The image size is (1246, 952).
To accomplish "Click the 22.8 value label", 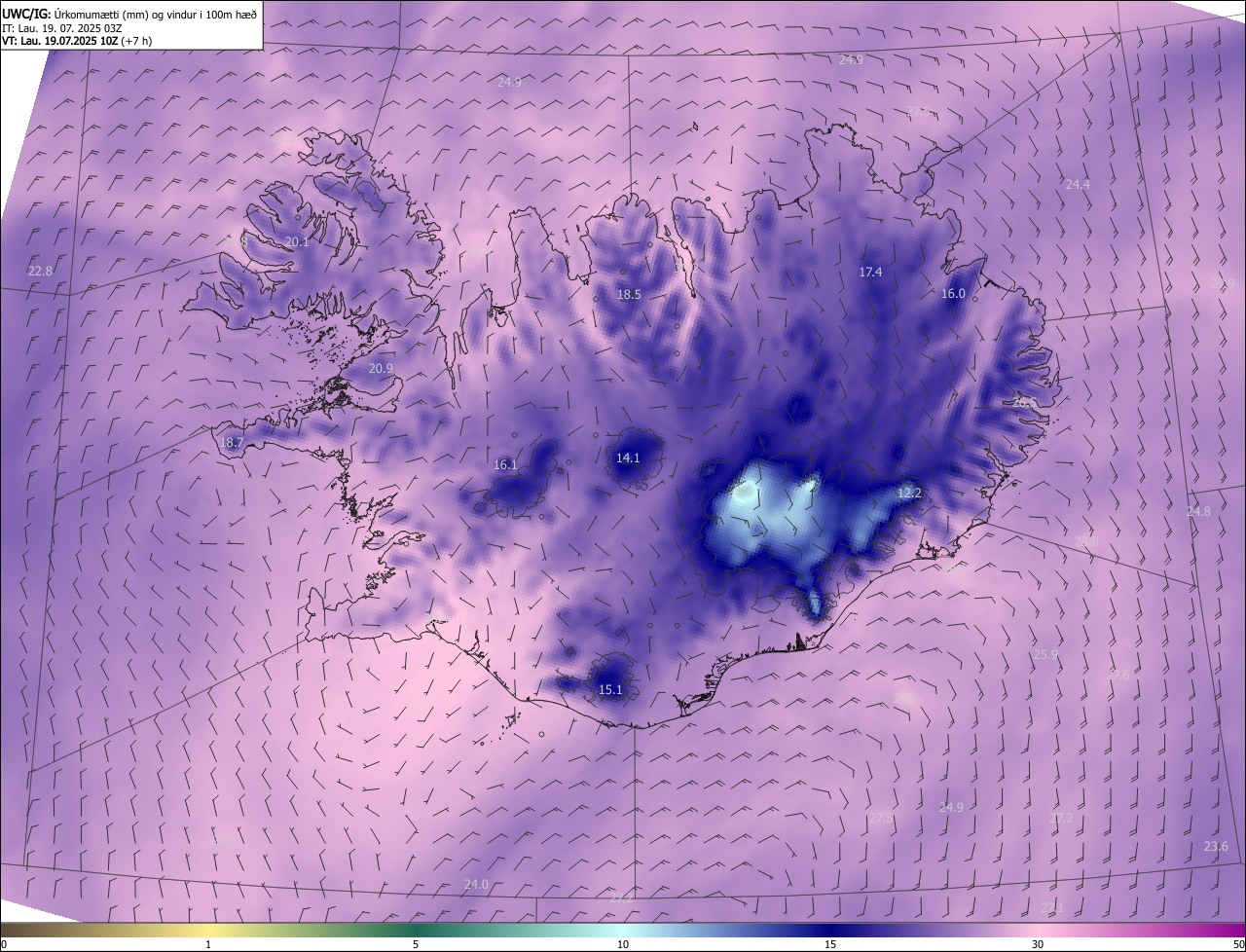I will pos(40,272).
